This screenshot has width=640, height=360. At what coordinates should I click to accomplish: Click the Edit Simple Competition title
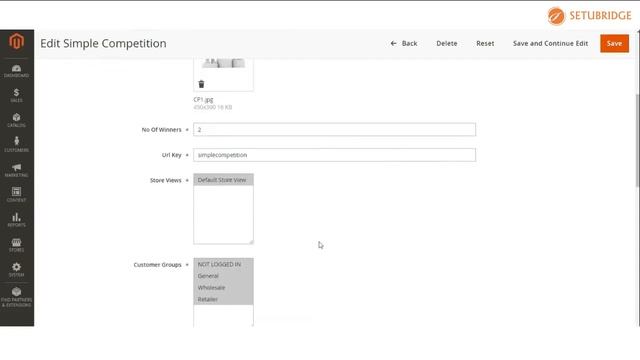click(x=103, y=43)
